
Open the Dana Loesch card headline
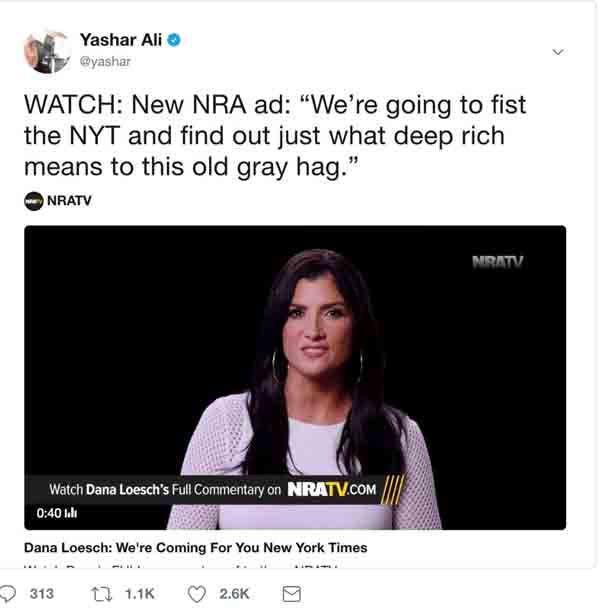click(195, 547)
